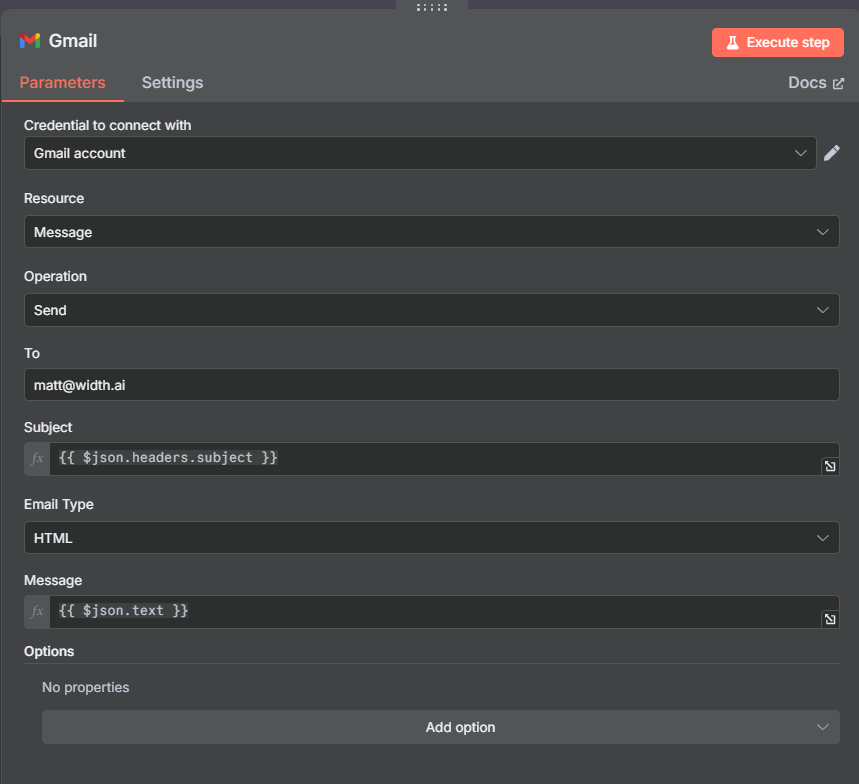
Task: Open the Email Type dropdown showing HTML
Action: [x=432, y=537]
